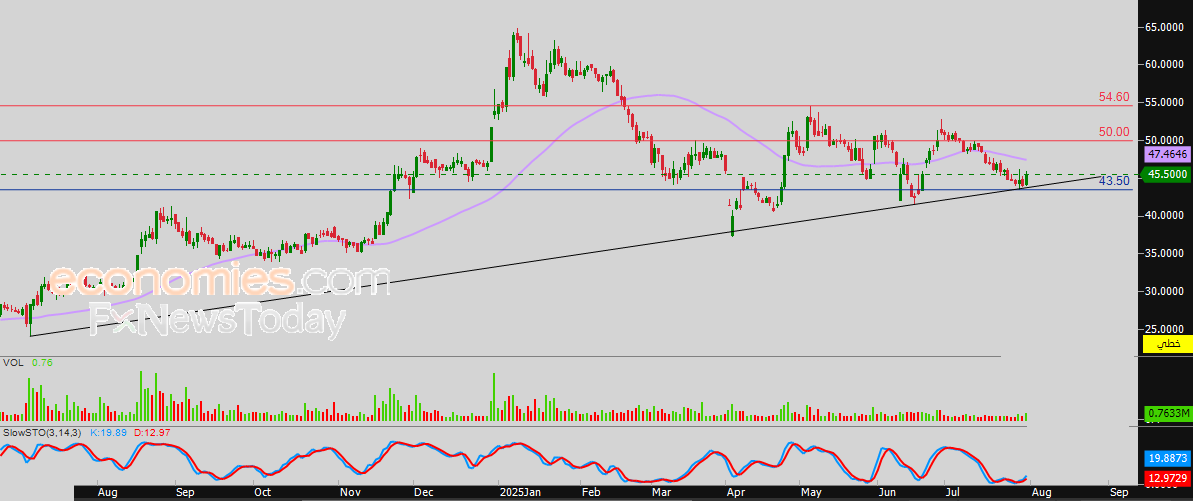Click the green 0.7633M volume tag
This screenshot has width=1193, height=501.
[x=1166, y=414]
